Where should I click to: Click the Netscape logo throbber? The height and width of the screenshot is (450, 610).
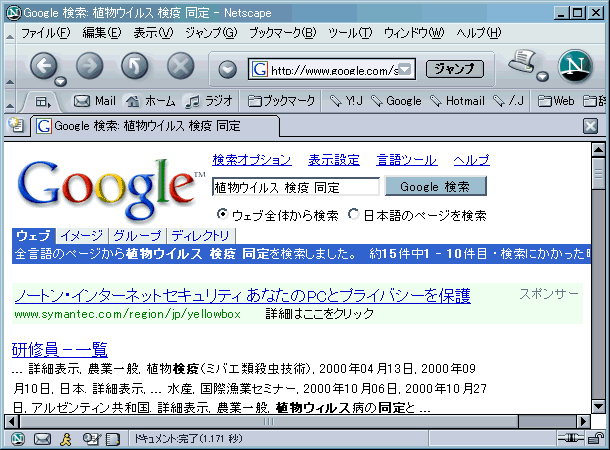pos(575,67)
